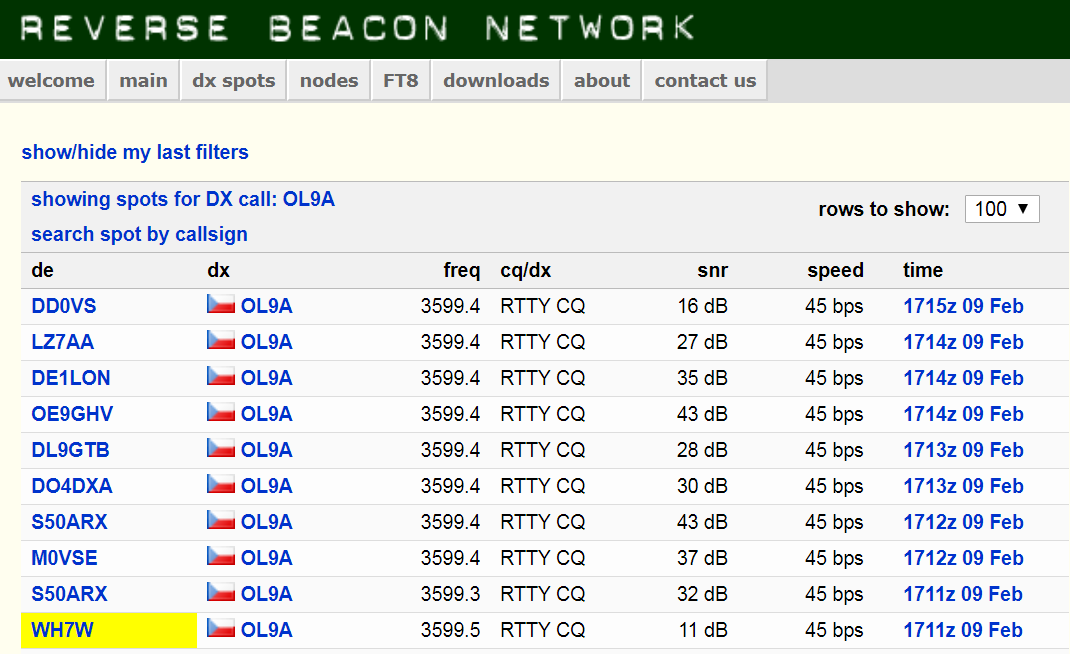
Task: Click OL9A dx link in DE1LON row
Action: pos(266,378)
